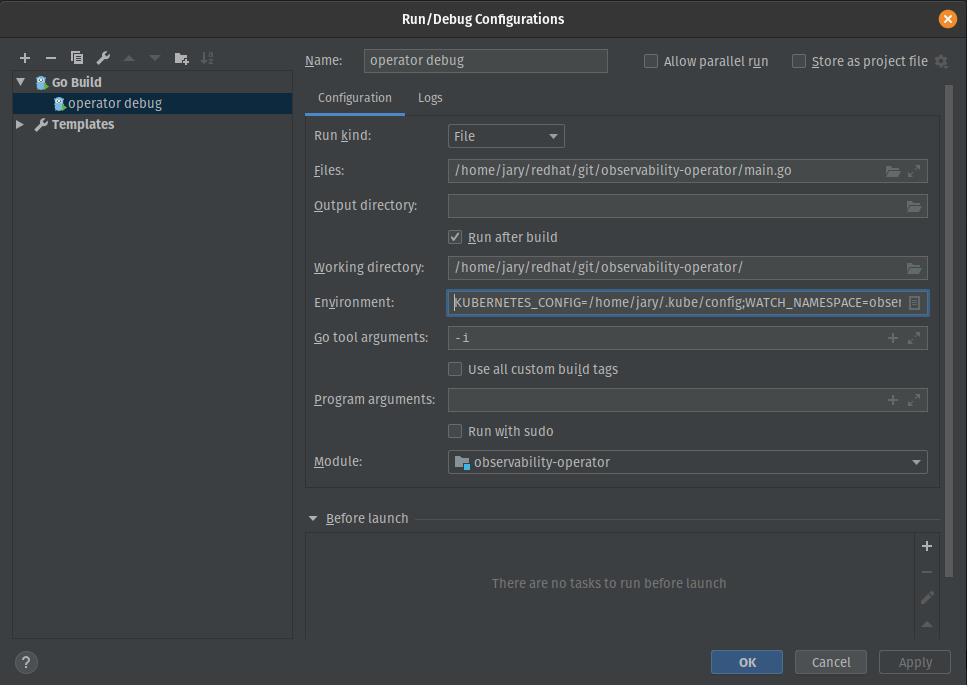Image resolution: width=967 pixels, height=685 pixels.
Task: Enable Store as project file
Action: click(799, 61)
